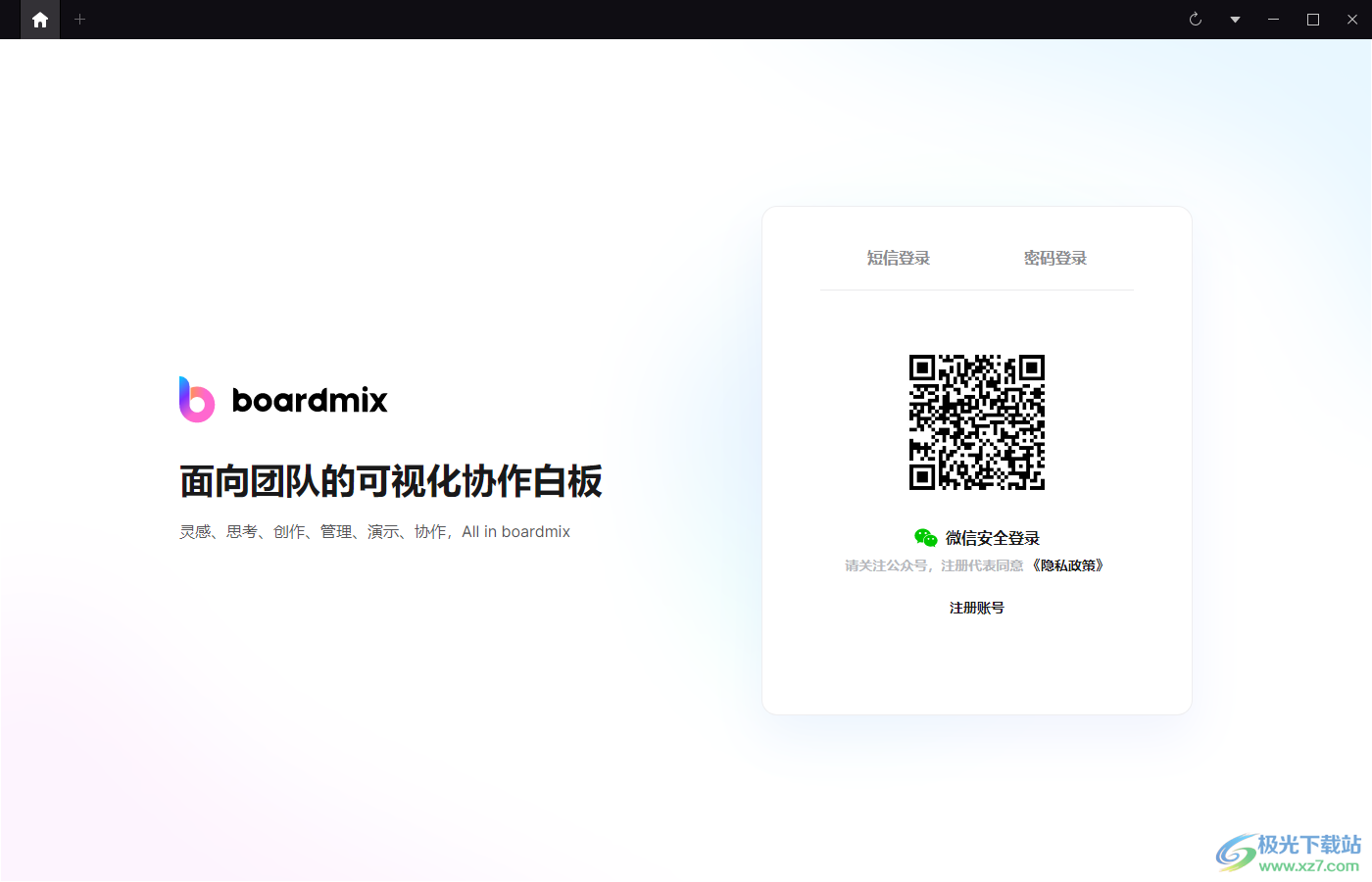
Task: Click 注册账号 to register
Action: (977, 608)
